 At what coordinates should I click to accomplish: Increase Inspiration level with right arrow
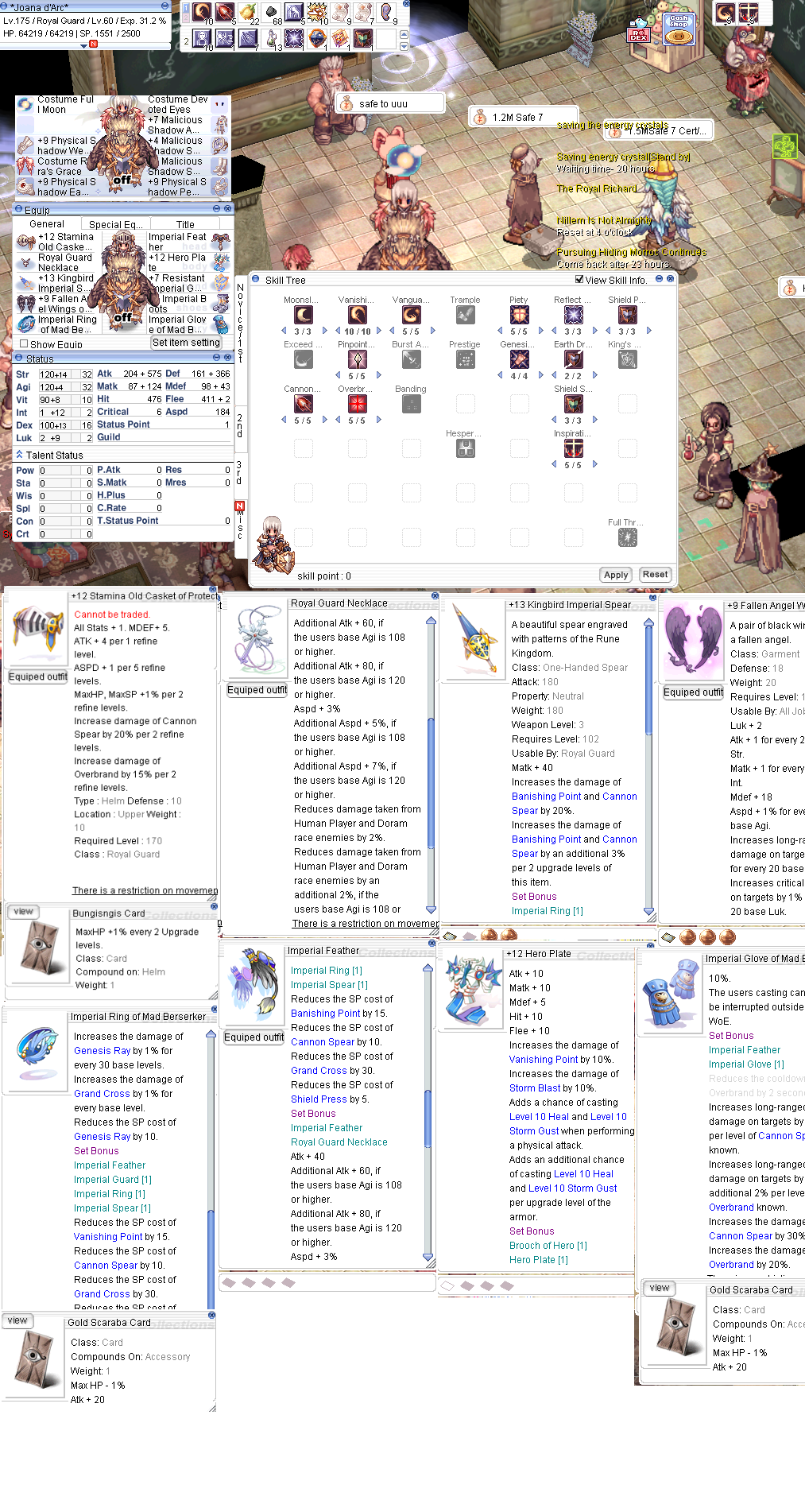(x=594, y=464)
